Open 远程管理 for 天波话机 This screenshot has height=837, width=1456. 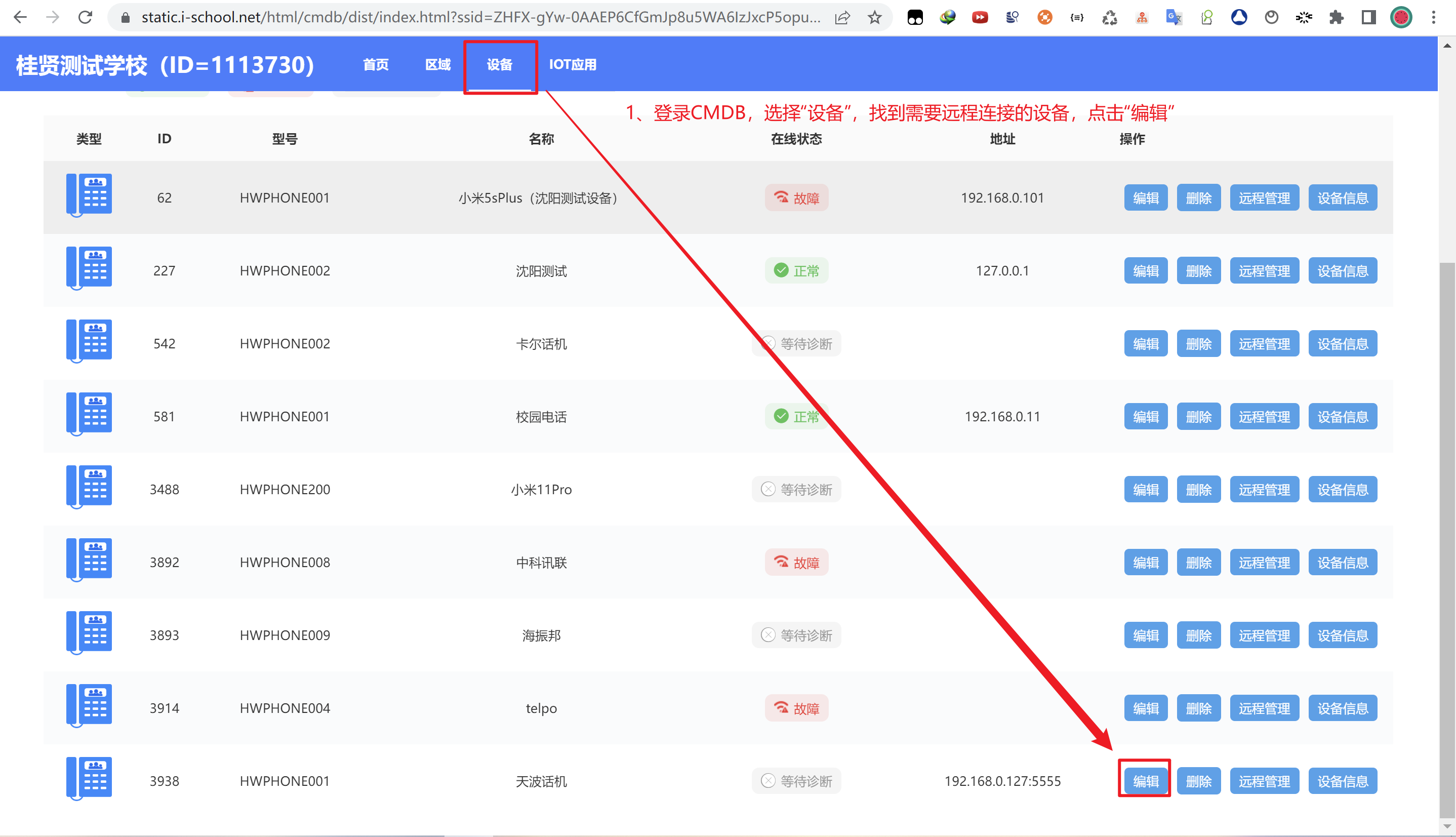(1264, 781)
